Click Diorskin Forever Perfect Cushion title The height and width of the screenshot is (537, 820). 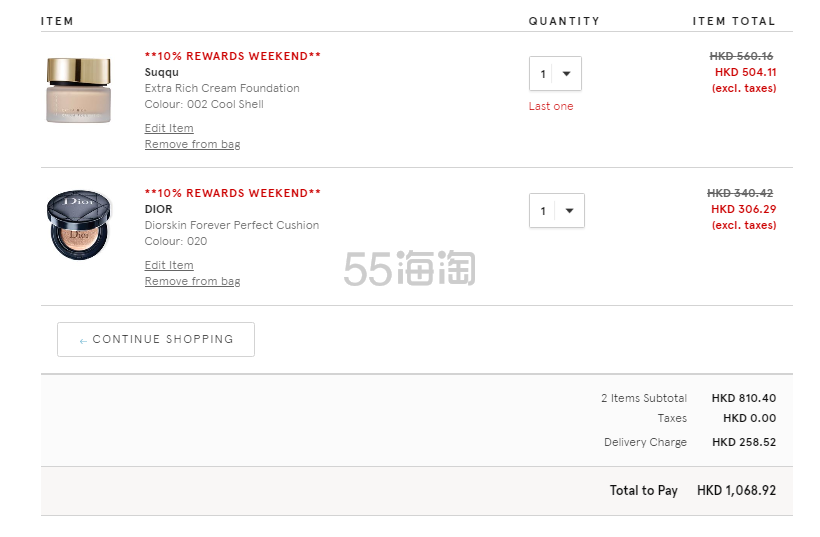click(x=232, y=225)
